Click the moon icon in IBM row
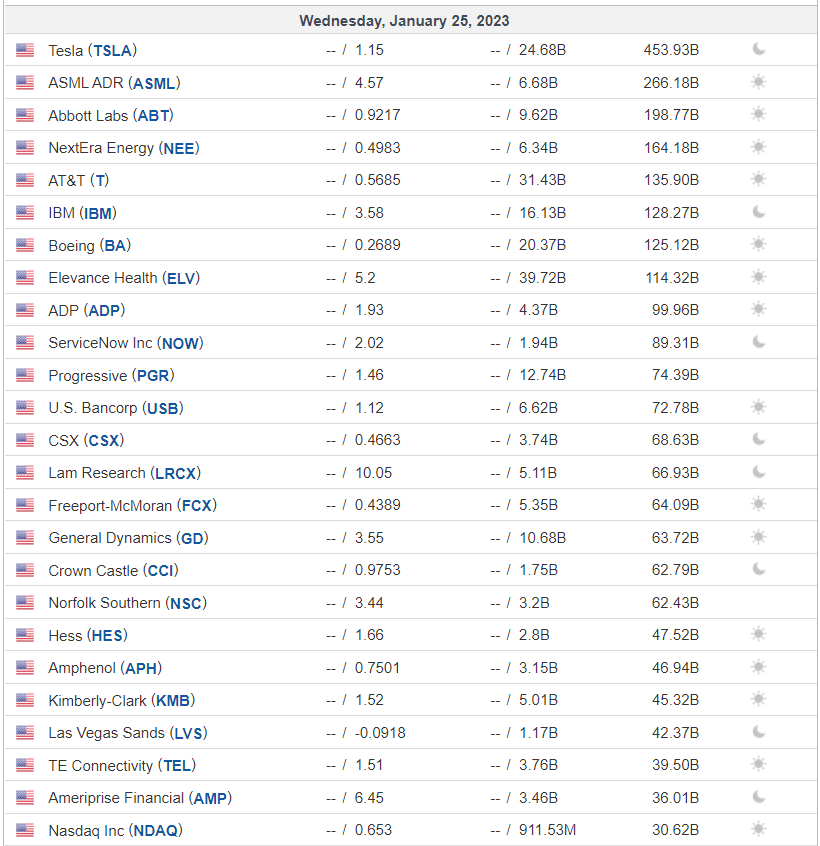The height and width of the screenshot is (846, 820). pyautogui.click(x=758, y=212)
